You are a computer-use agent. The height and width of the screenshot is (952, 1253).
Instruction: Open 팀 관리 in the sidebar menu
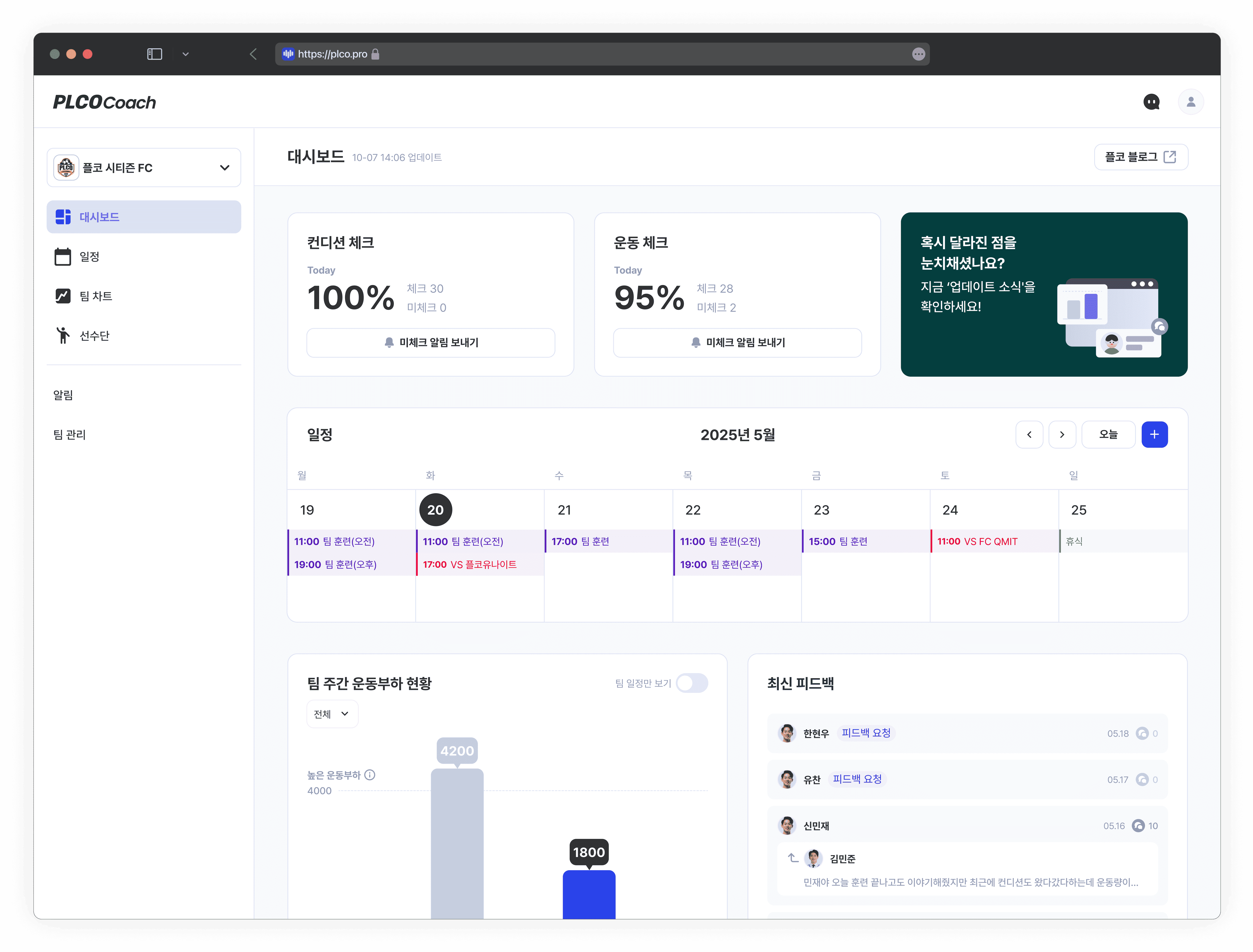(69, 435)
